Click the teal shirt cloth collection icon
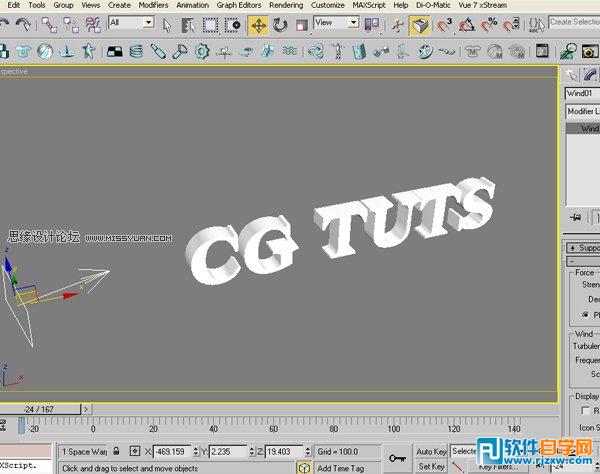 23,51
